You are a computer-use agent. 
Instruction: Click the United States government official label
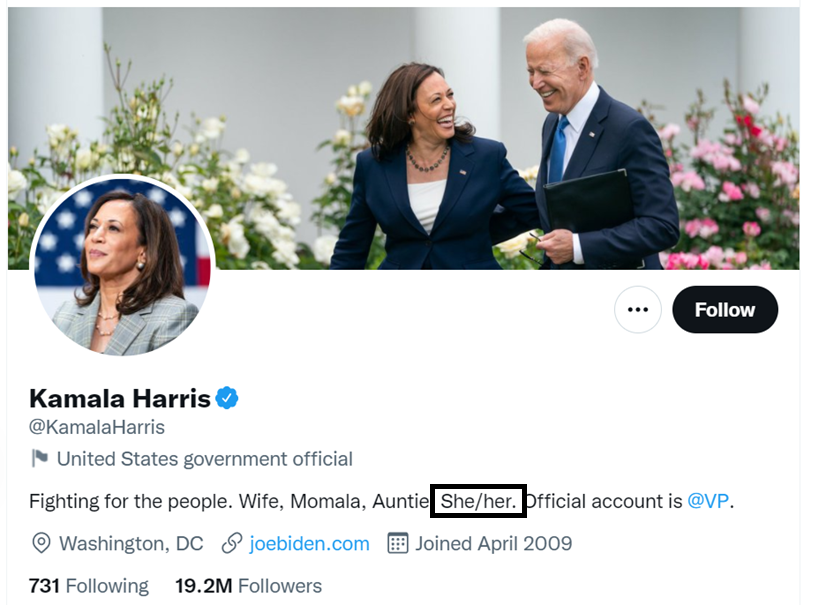[x=204, y=459]
